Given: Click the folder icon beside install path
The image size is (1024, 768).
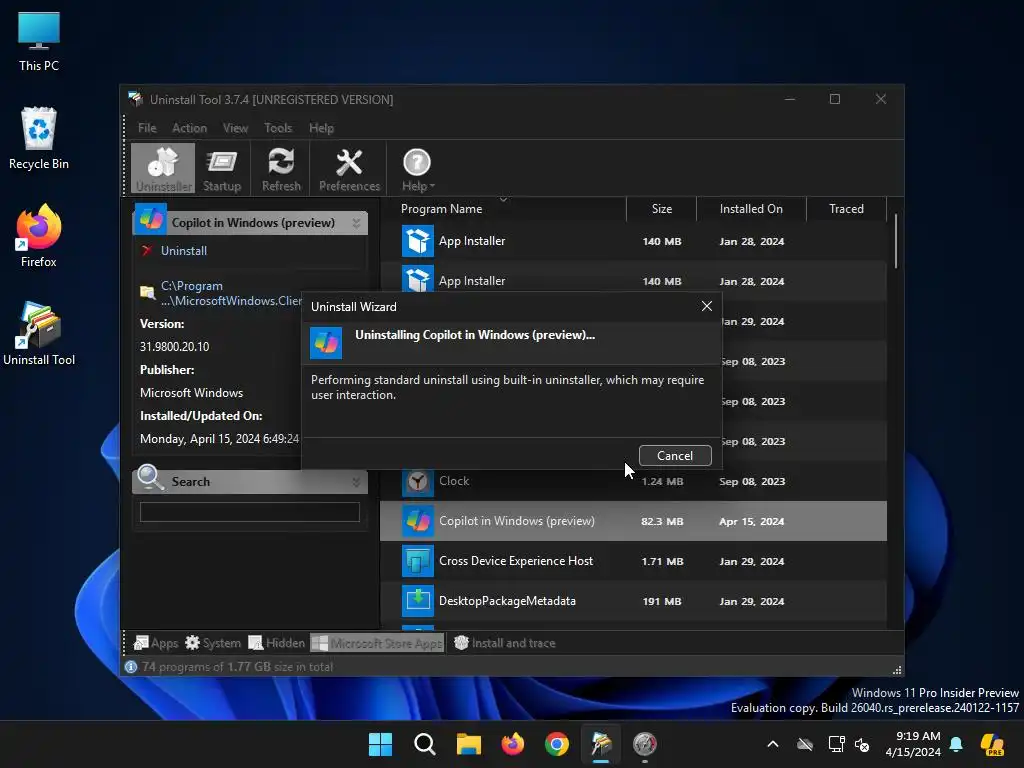Looking at the screenshot, I should point(148,292).
